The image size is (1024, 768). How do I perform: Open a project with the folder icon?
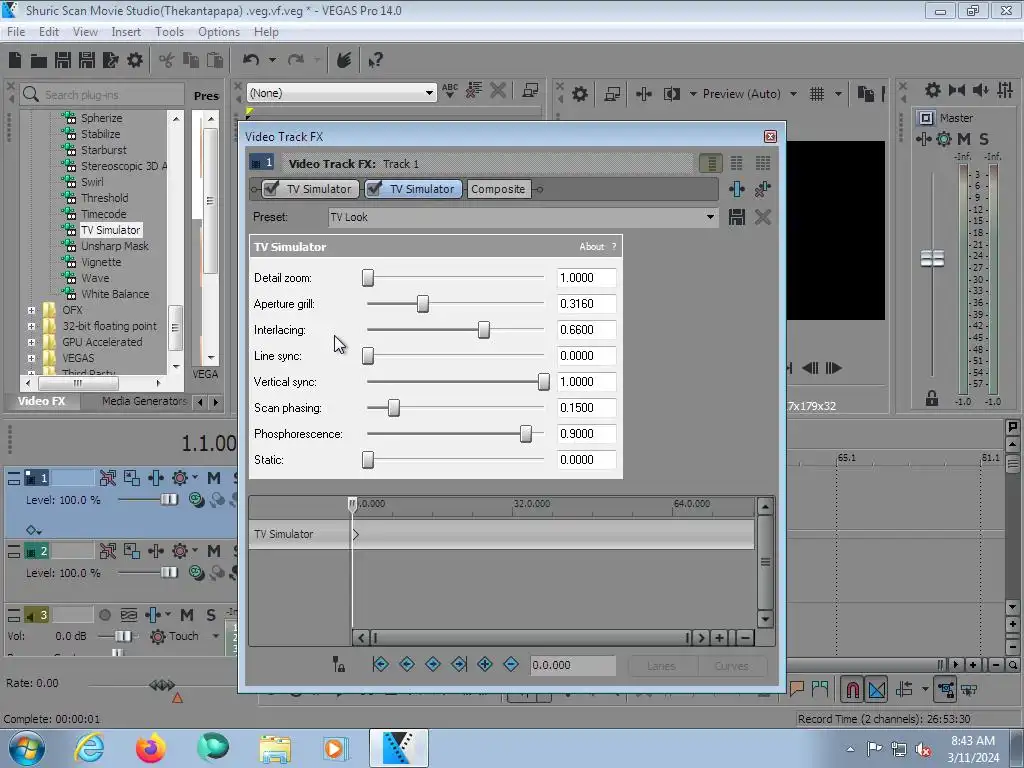(x=39, y=61)
